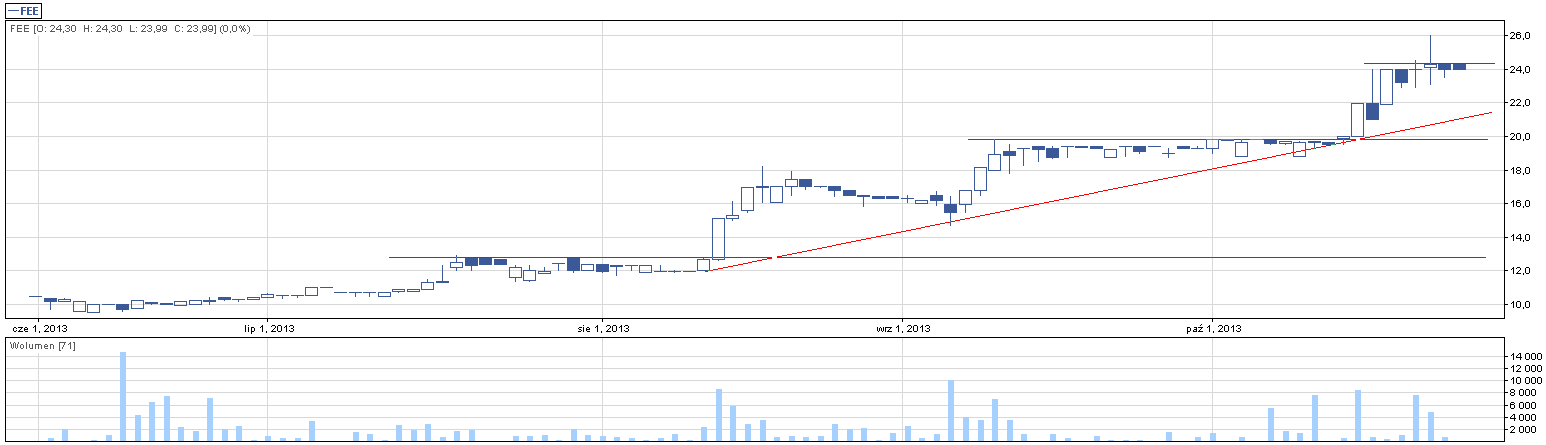Click the tallest volume bar reaching 14 000
The image size is (1546, 445).
pos(123,396)
